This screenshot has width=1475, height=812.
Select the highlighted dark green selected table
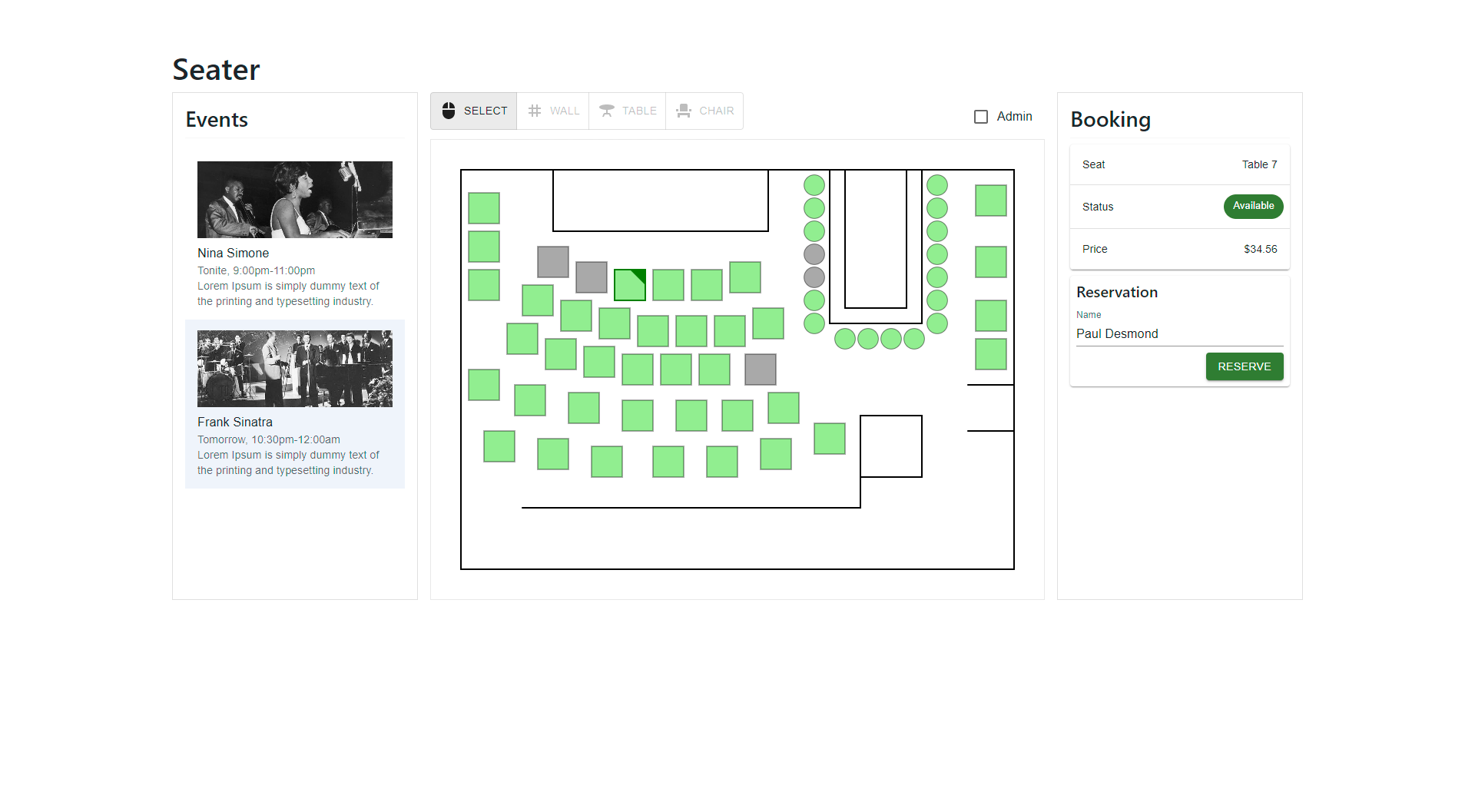point(630,285)
